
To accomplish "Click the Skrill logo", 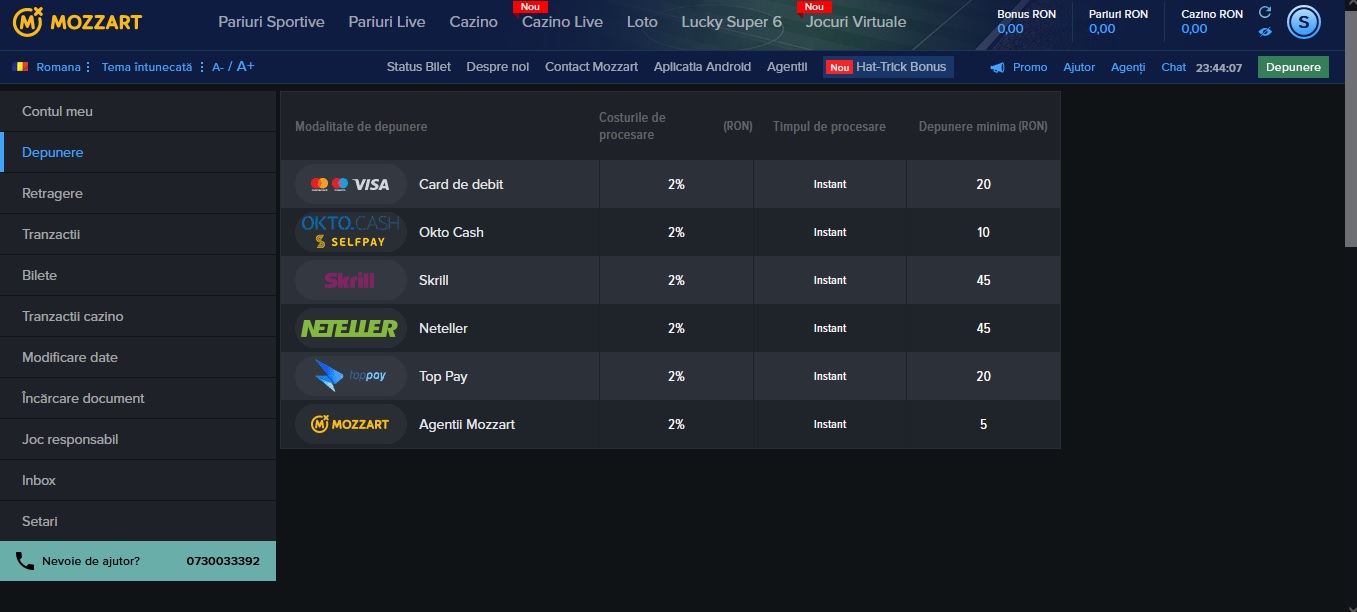I will (x=350, y=280).
